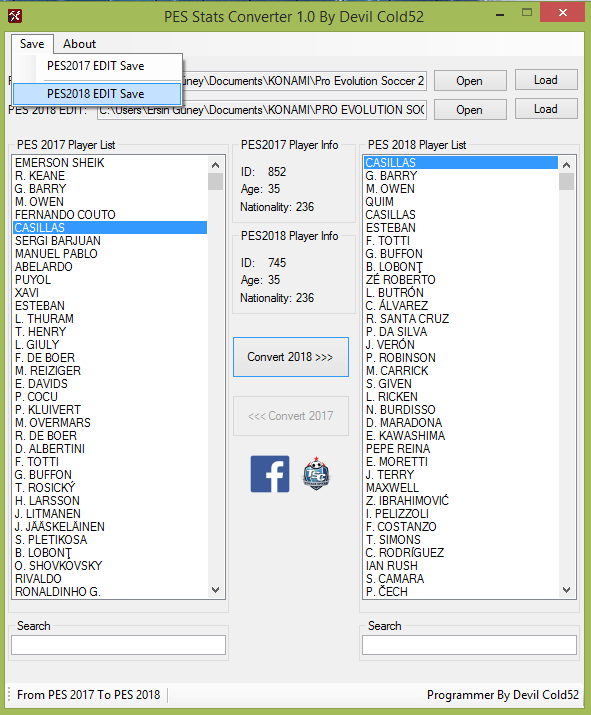The image size is (591, 715).
Task: Select PUYOL in PES 2017 list
Action: tap(110, 280)
